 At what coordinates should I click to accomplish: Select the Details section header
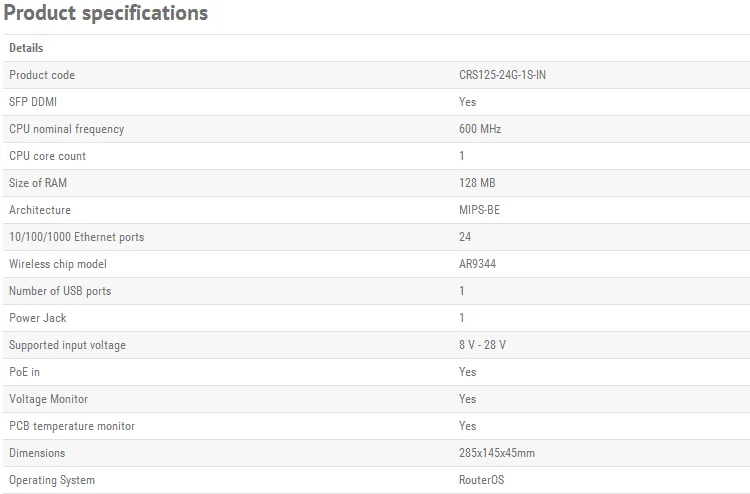26,48
